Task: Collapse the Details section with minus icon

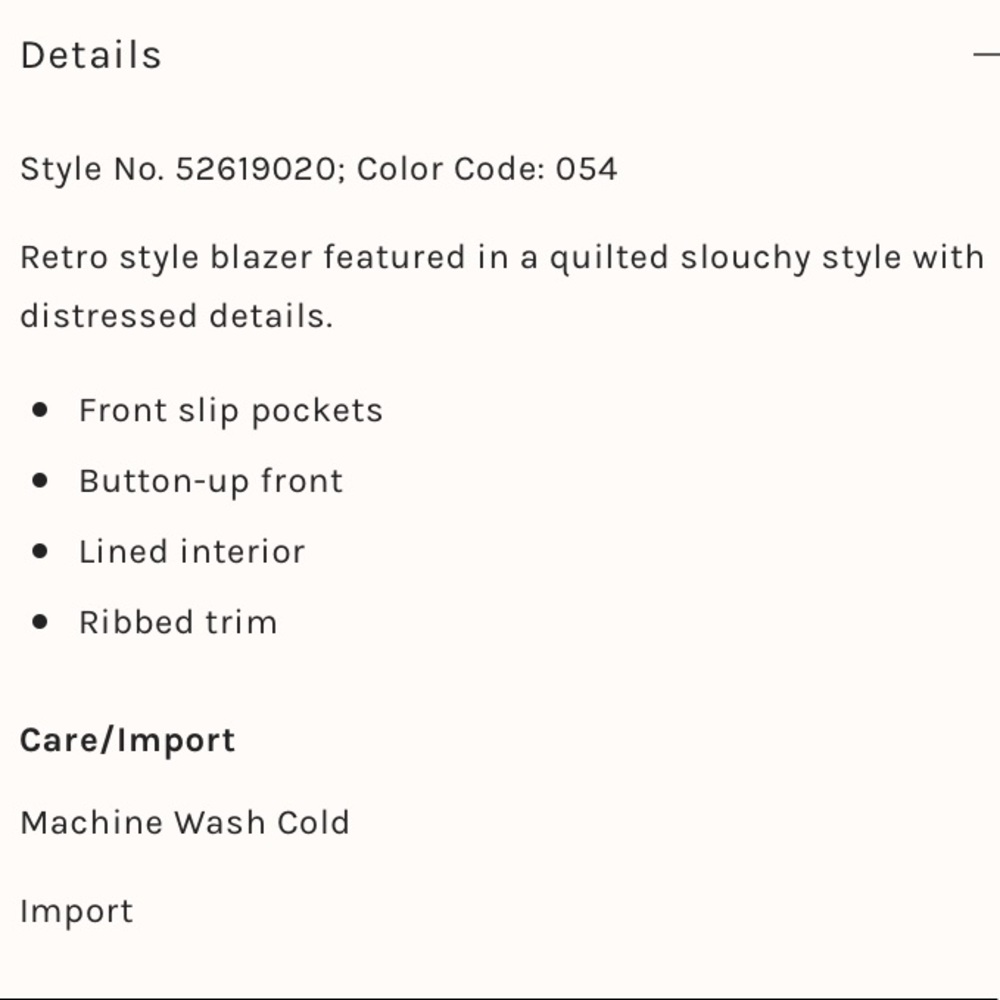Action: pyautogui.click(x=986, y=55)
